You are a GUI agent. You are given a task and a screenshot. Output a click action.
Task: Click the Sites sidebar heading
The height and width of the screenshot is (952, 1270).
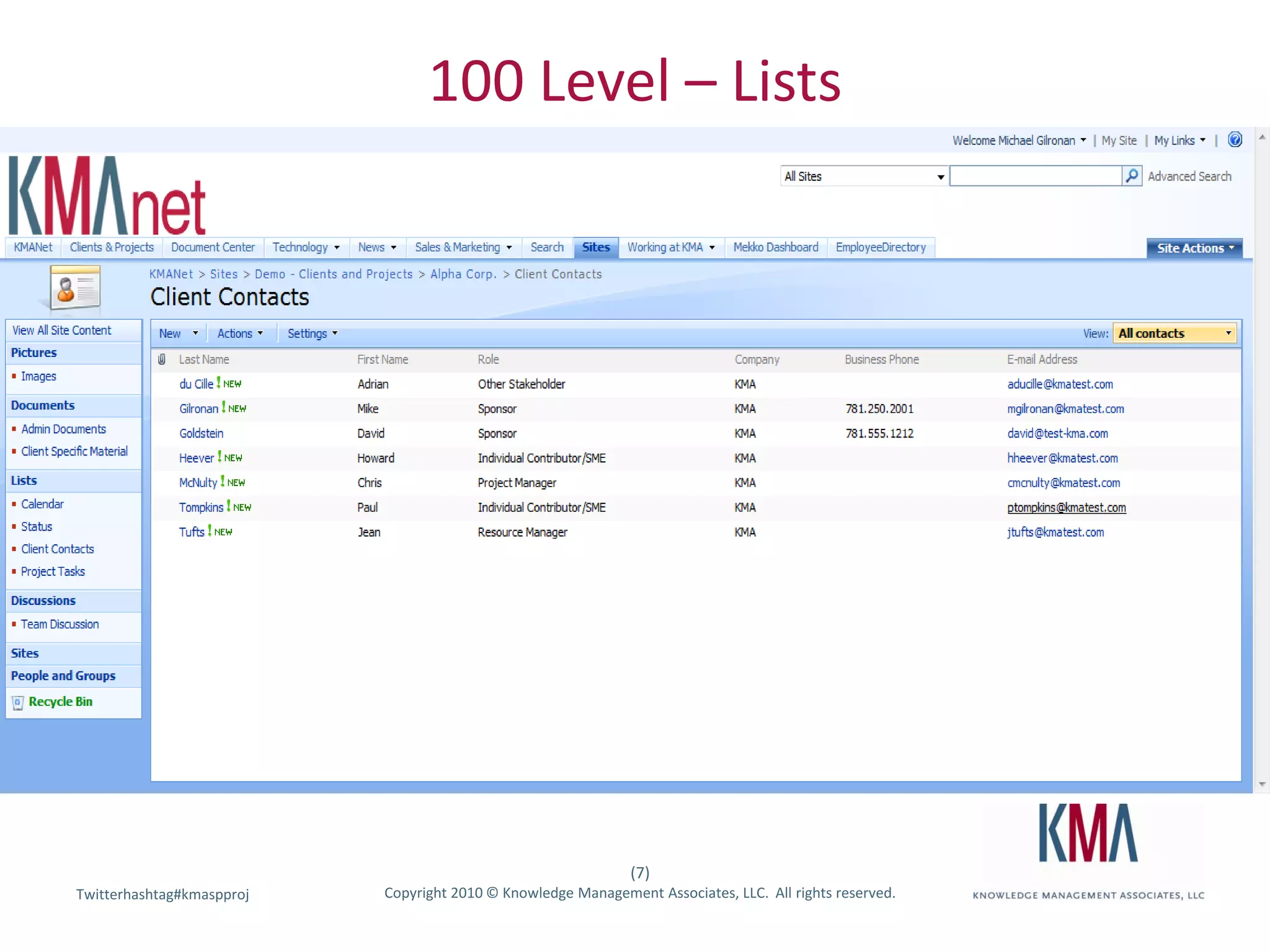point(25,653)
